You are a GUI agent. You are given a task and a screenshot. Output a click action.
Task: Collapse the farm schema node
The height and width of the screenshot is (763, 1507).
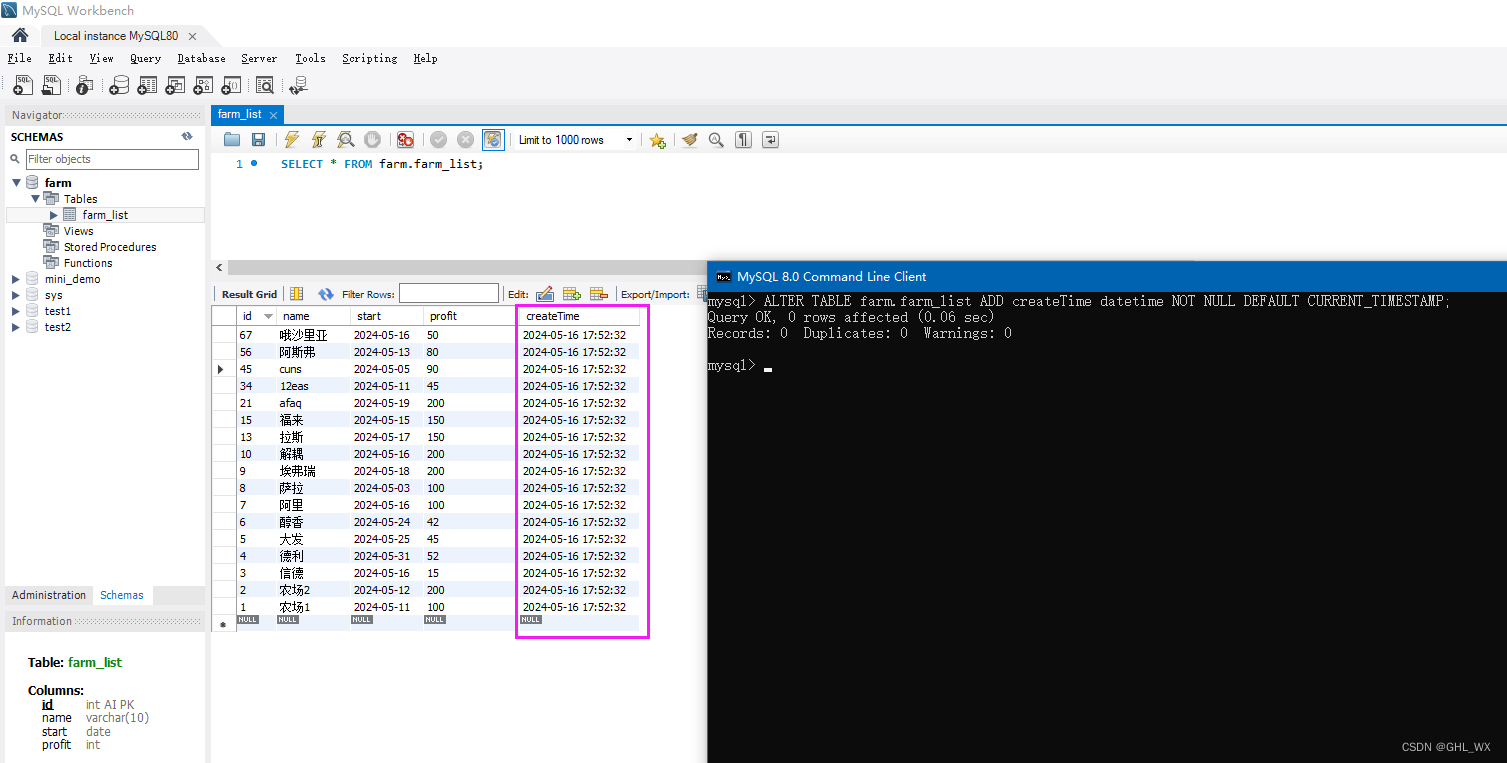coord(17,183)
